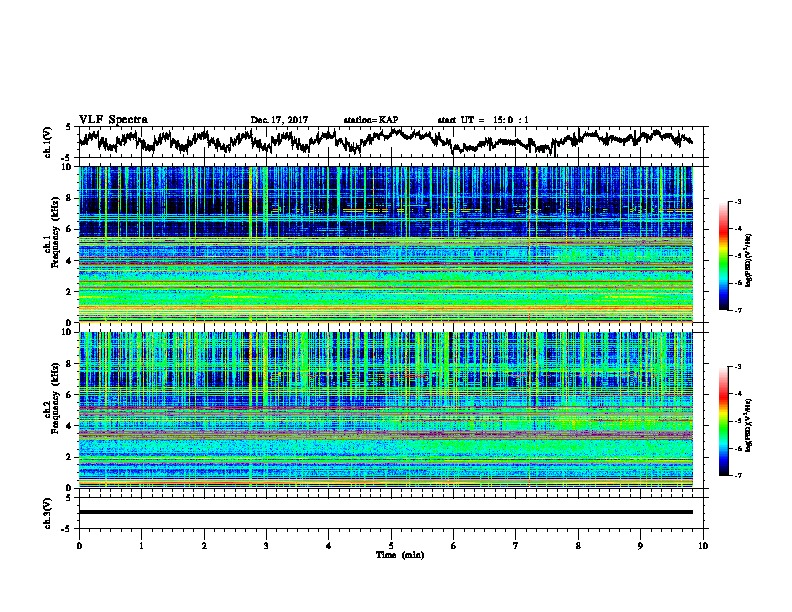Select the ch.1 frequency axis "2" tick label
The width and height of the screenshot is (792, 612).
coord(70,292)
